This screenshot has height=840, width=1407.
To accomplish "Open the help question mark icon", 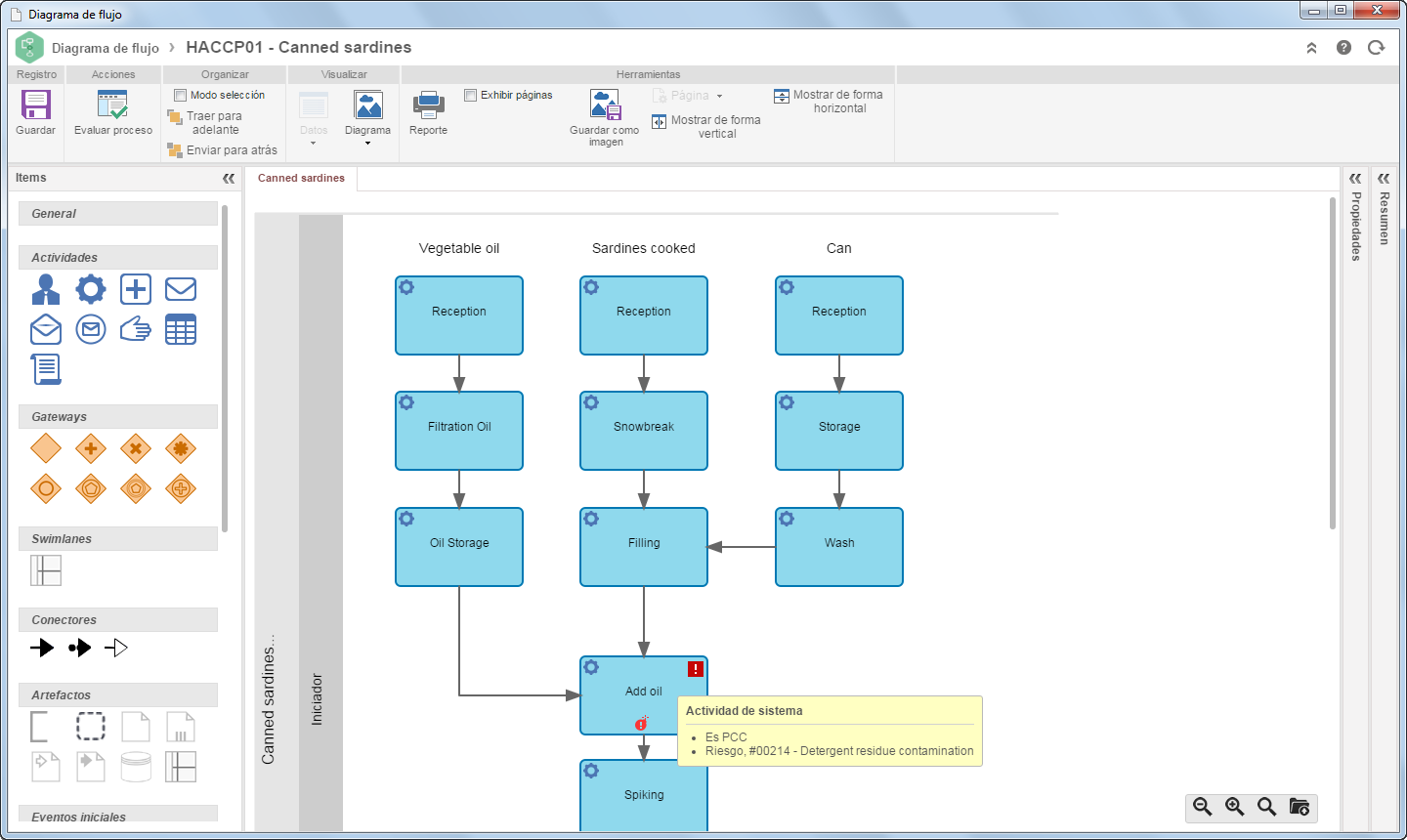I will 1344,48.
